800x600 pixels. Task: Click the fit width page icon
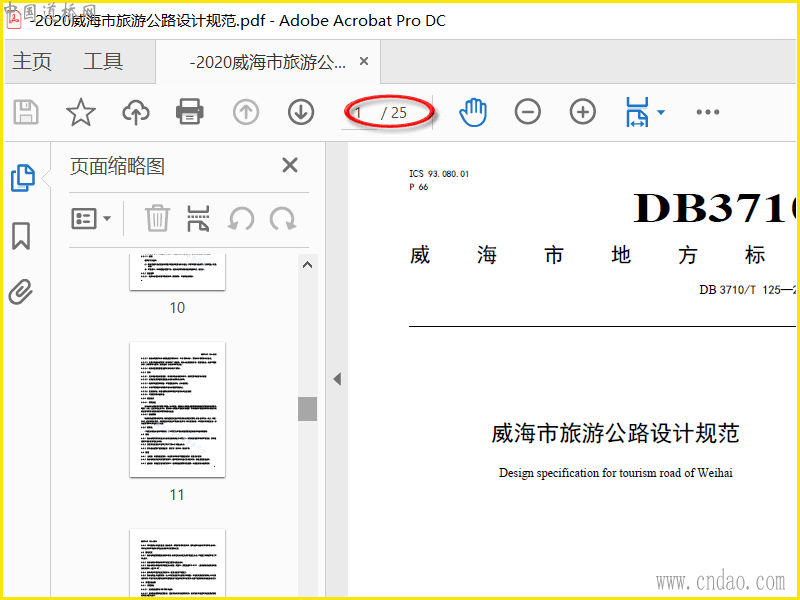click(x=637, y=112)
